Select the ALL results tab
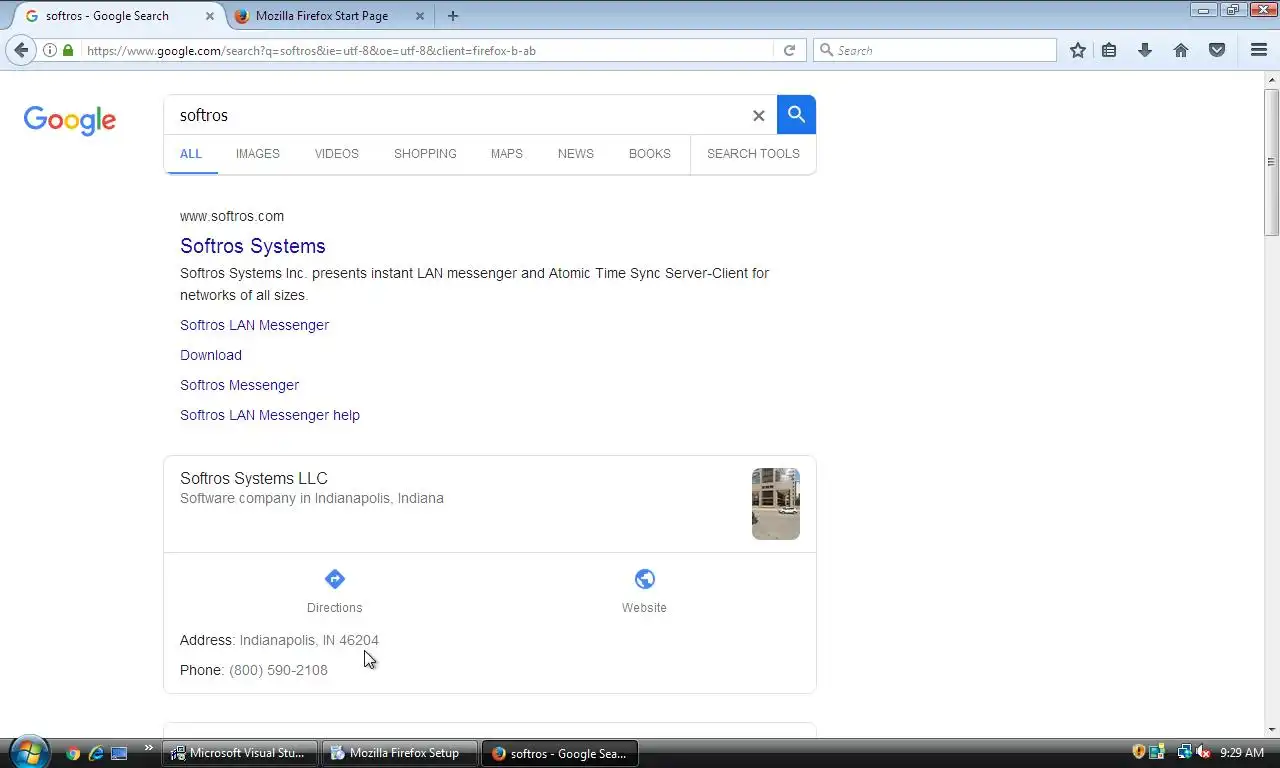 [x=191, y=154]
